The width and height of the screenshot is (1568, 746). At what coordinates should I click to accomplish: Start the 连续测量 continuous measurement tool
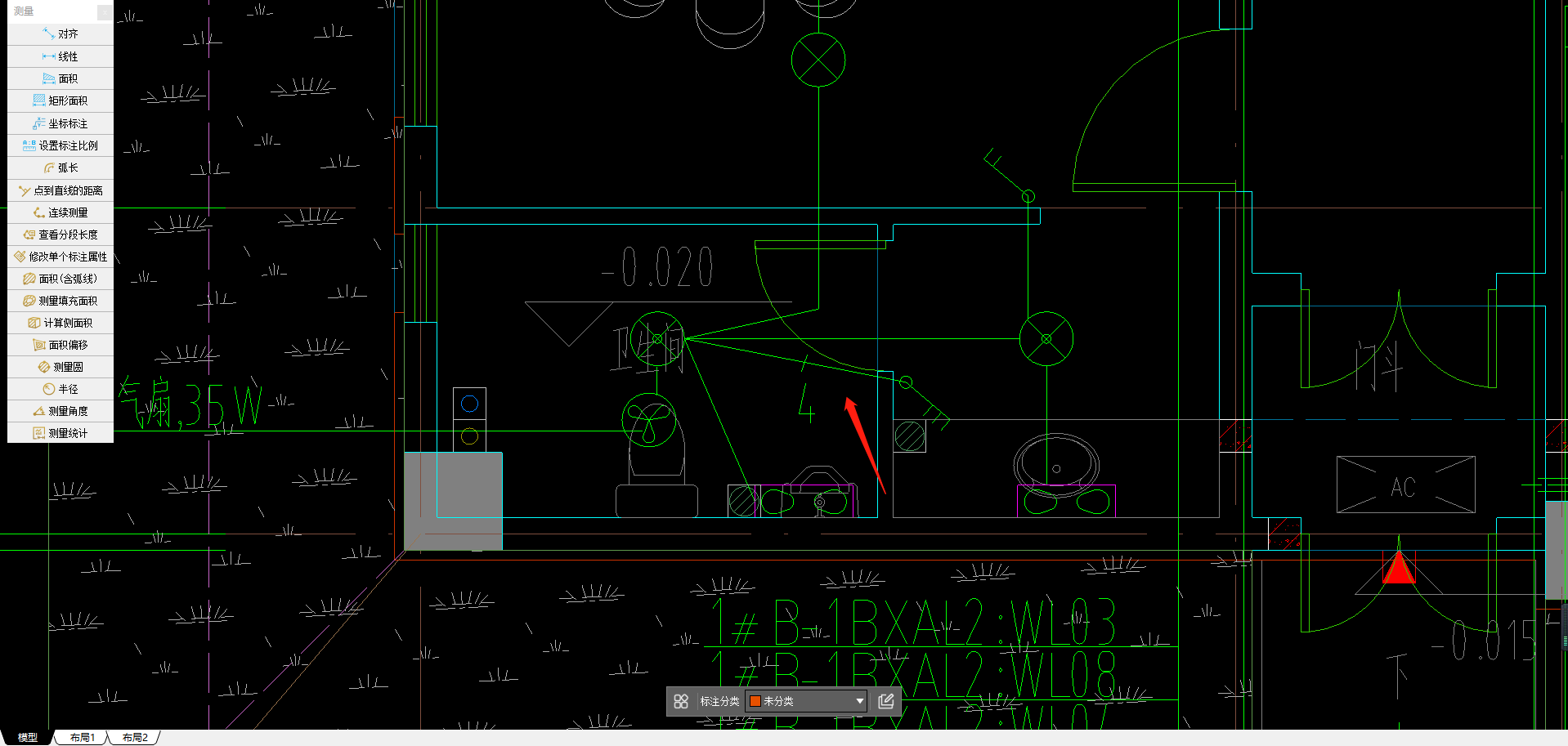[x=60, y=212]
